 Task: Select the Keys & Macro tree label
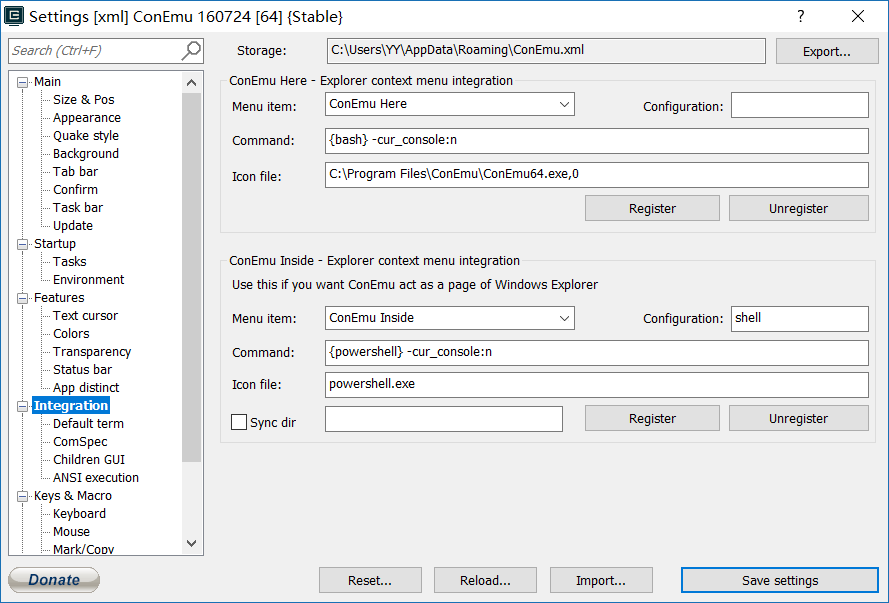point(73,496)
